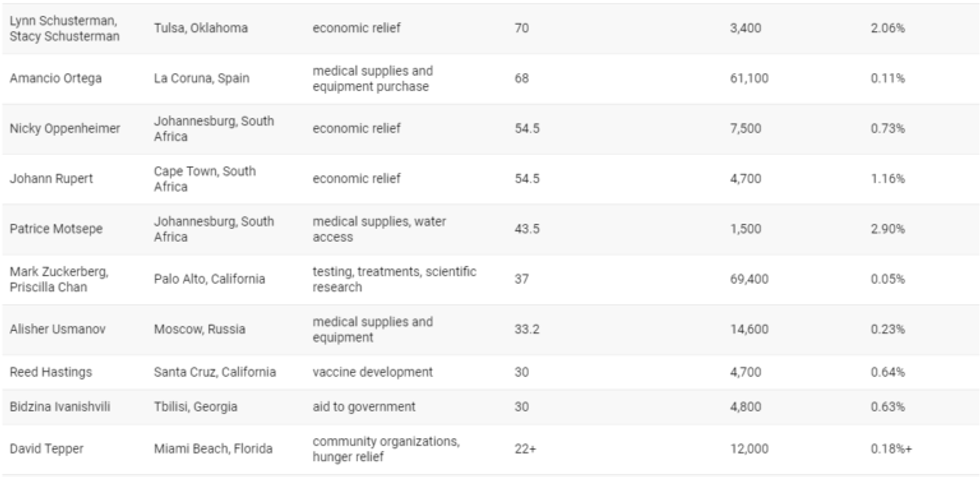The height and width of the screenshot is (477, 980).
Task: Click the vaccine development cause cell
Action: coord(372,372)
